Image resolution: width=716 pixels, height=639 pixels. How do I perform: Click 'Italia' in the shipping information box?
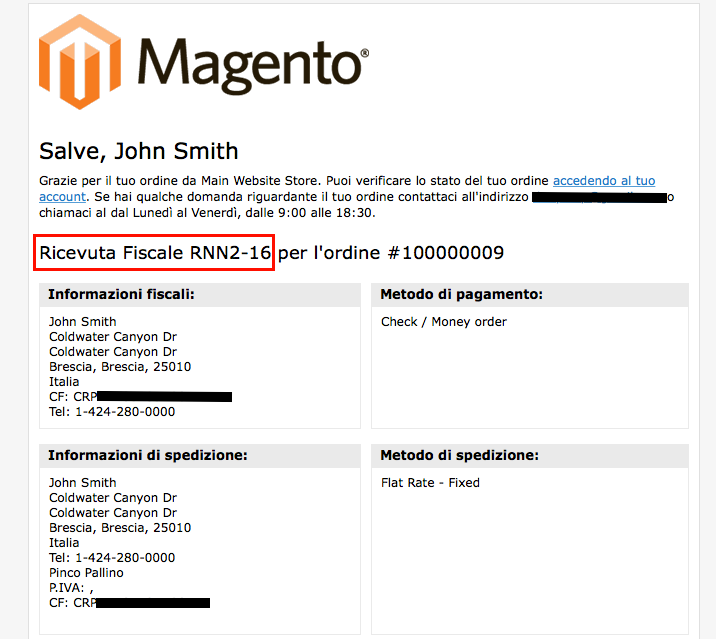tap(64, 543)
